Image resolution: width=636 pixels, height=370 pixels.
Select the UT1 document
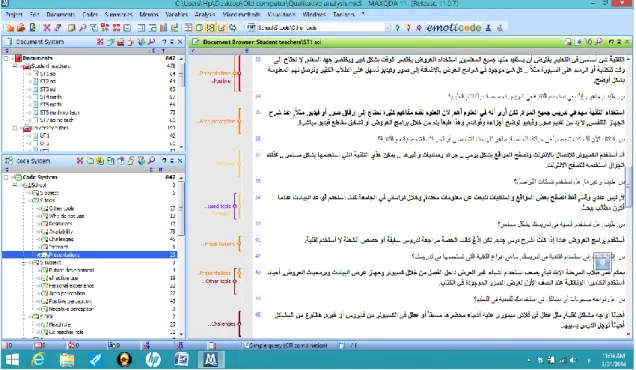click(45, 136)
